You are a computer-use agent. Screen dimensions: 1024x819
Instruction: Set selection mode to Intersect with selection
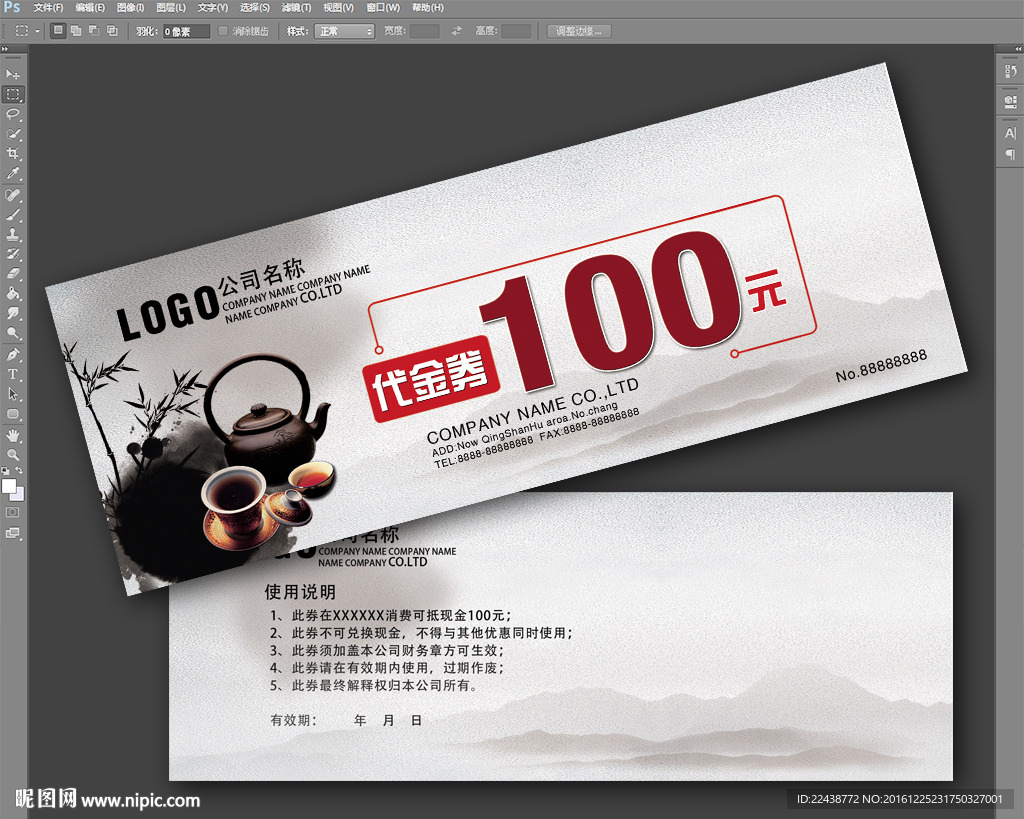click(x=112, y=31)
